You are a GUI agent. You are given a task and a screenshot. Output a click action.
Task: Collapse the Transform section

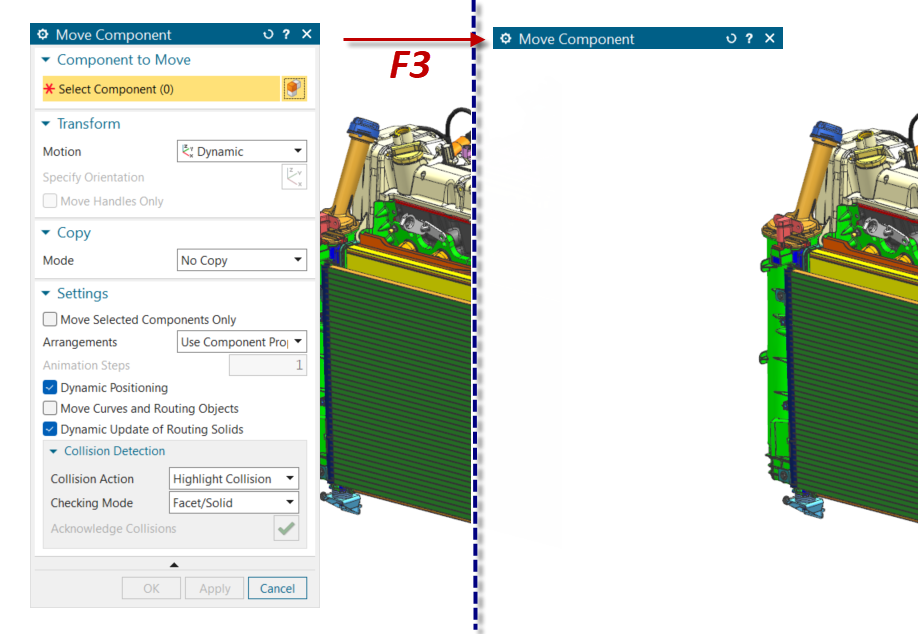pos(46,124)
